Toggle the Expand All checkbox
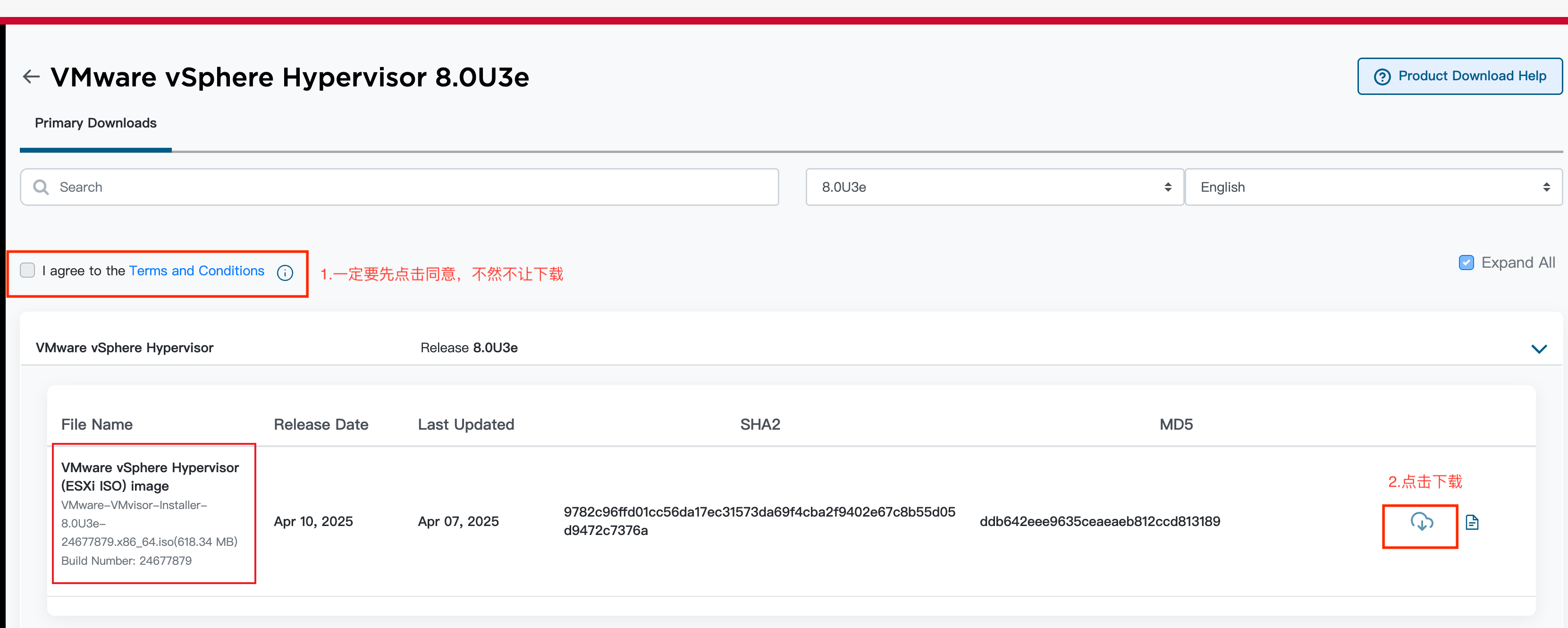Image resolution: width=1568 pixels, height=628 pixels. tap(1467, 263)
